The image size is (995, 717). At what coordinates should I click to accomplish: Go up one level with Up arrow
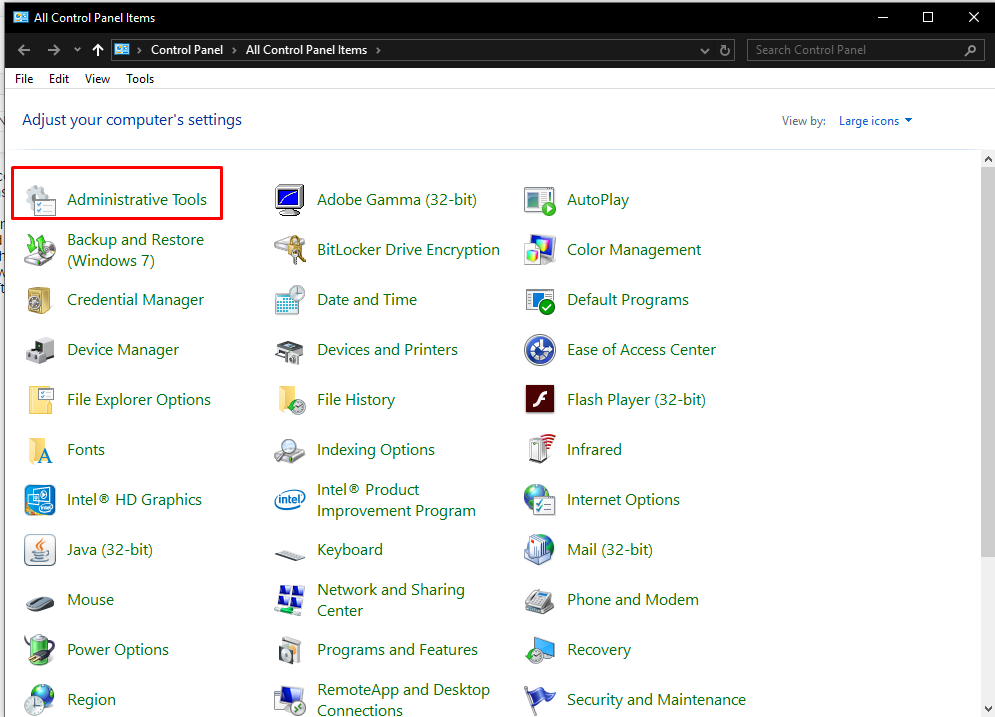[x=98, y=49]
